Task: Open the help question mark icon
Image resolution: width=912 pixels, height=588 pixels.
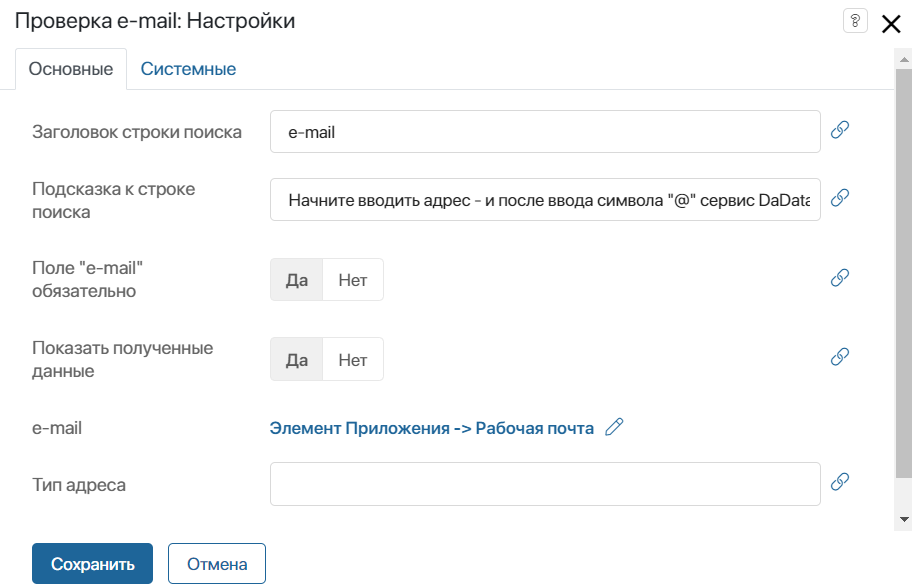Action: tap(855, 21)
